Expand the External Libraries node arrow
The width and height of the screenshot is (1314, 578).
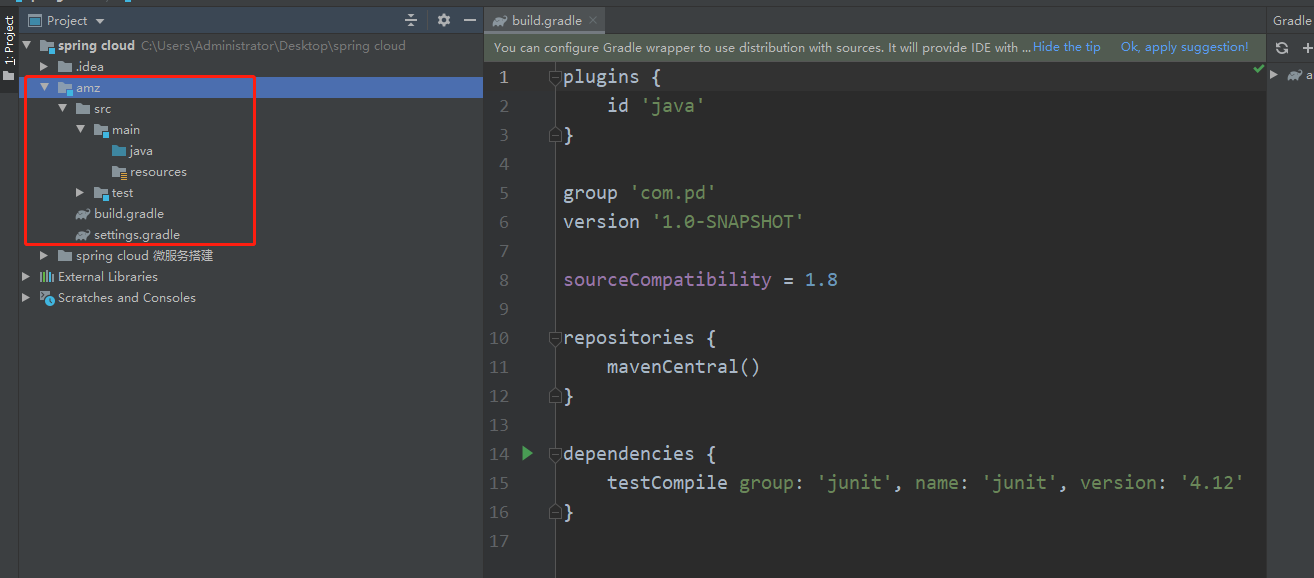click(x=27, y=277)
